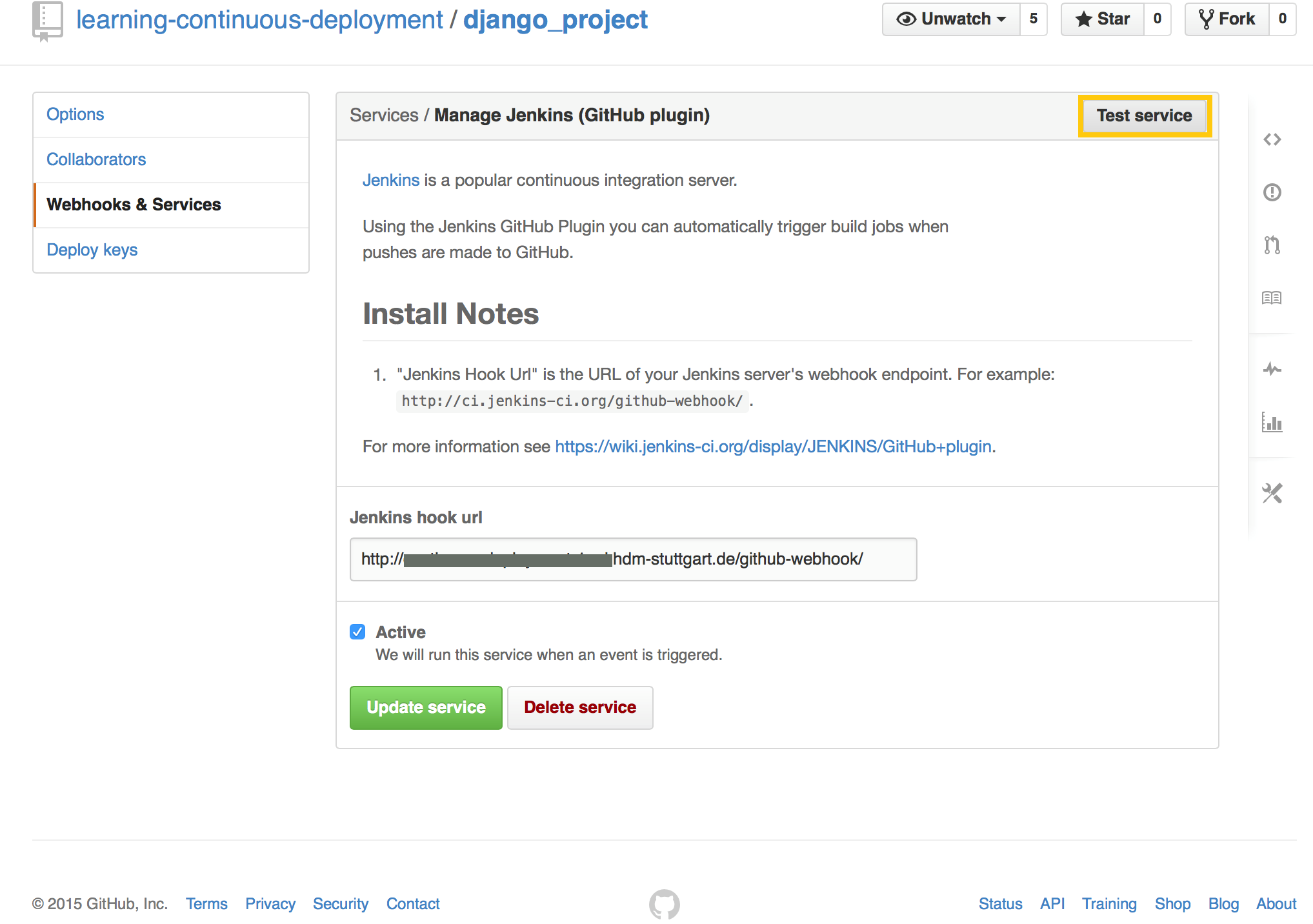Click the Services breadcrumb link
This screenshot has width=1313, height=924.
click(x=384, y=115)
